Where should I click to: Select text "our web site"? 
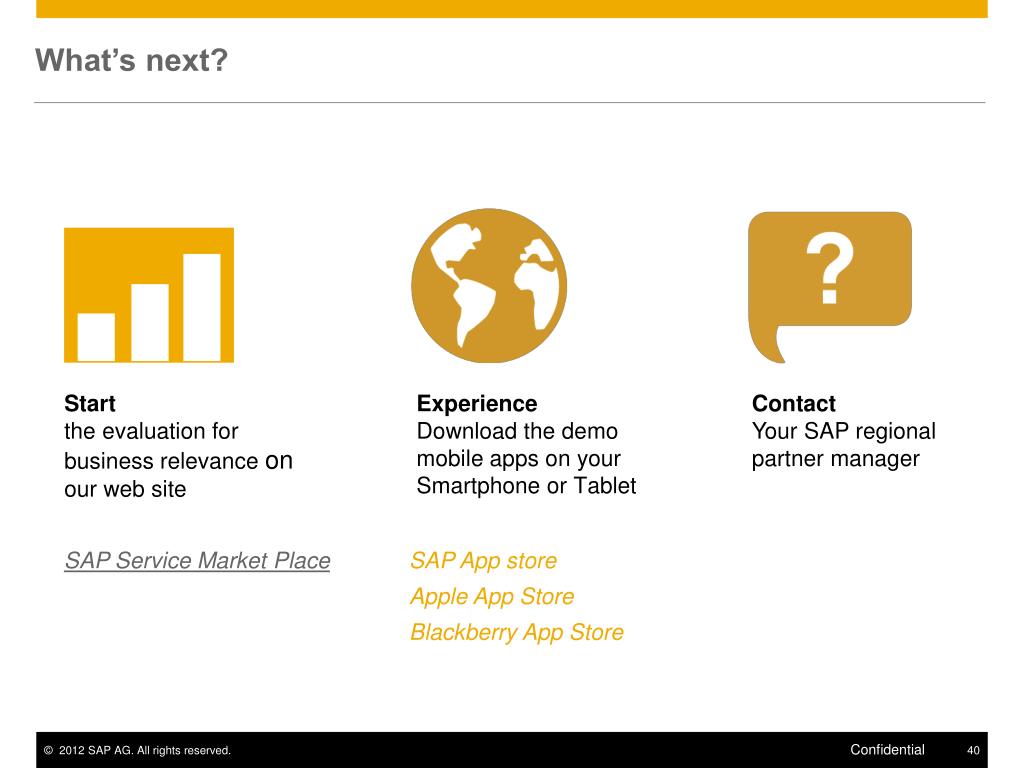click(125, 489)
